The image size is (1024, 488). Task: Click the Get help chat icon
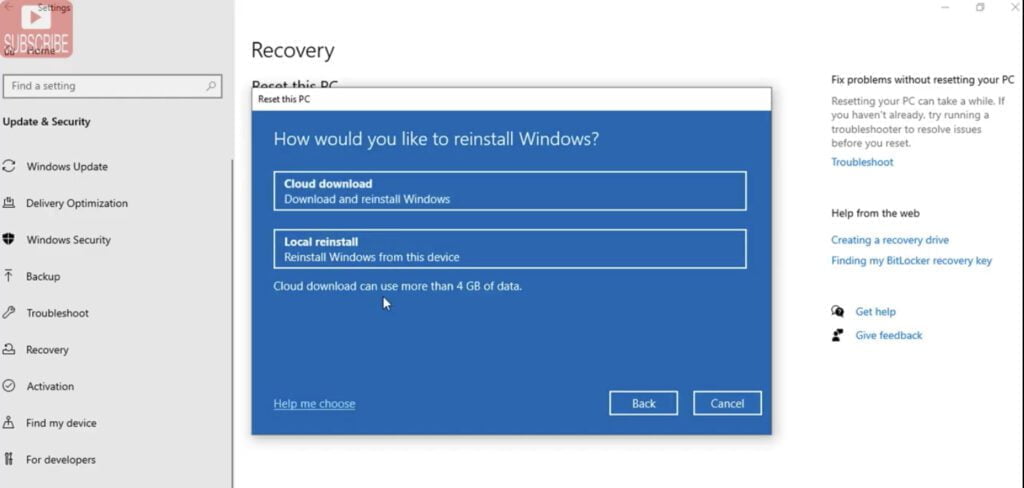(837, 312)
